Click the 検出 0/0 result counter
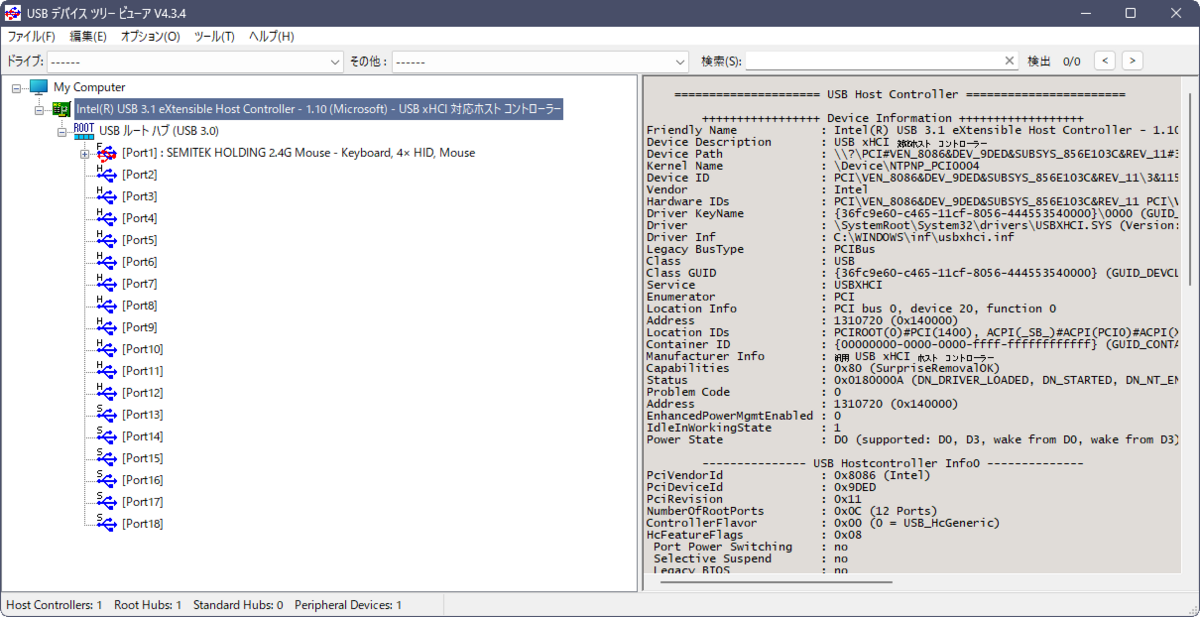Screen dimensions: 1200x617 [x=1054, y=62]
